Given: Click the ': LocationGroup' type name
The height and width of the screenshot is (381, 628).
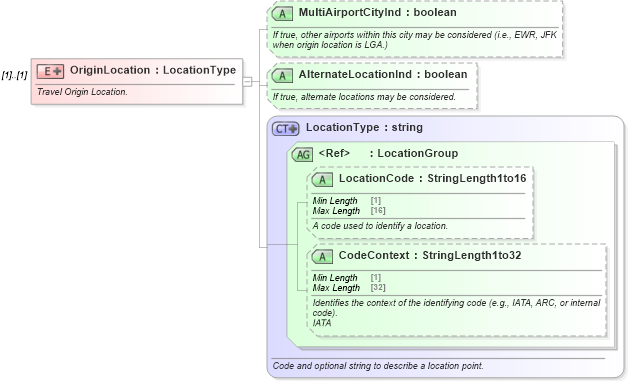Looking at the screenshot, I should pyautogui.click(x=414, y=153).
